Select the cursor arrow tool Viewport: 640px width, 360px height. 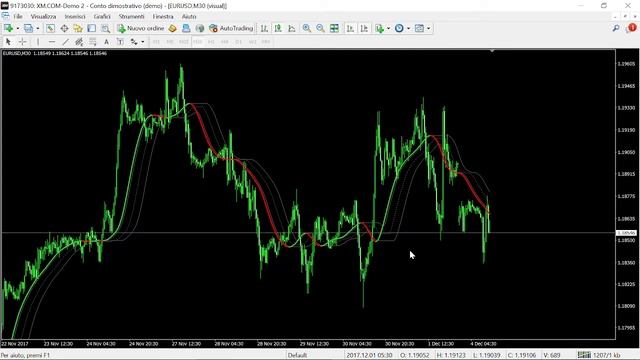point(9,42)
